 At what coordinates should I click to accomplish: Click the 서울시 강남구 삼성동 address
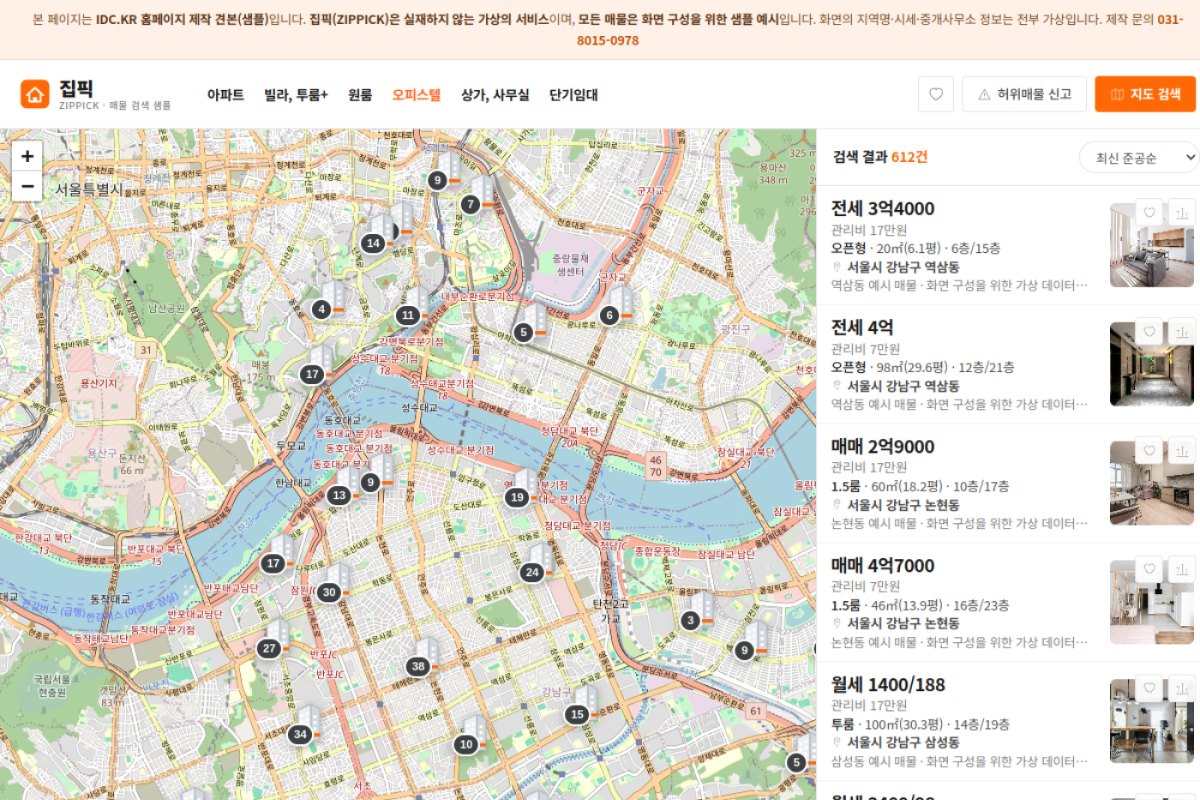[x=903, y=743]
